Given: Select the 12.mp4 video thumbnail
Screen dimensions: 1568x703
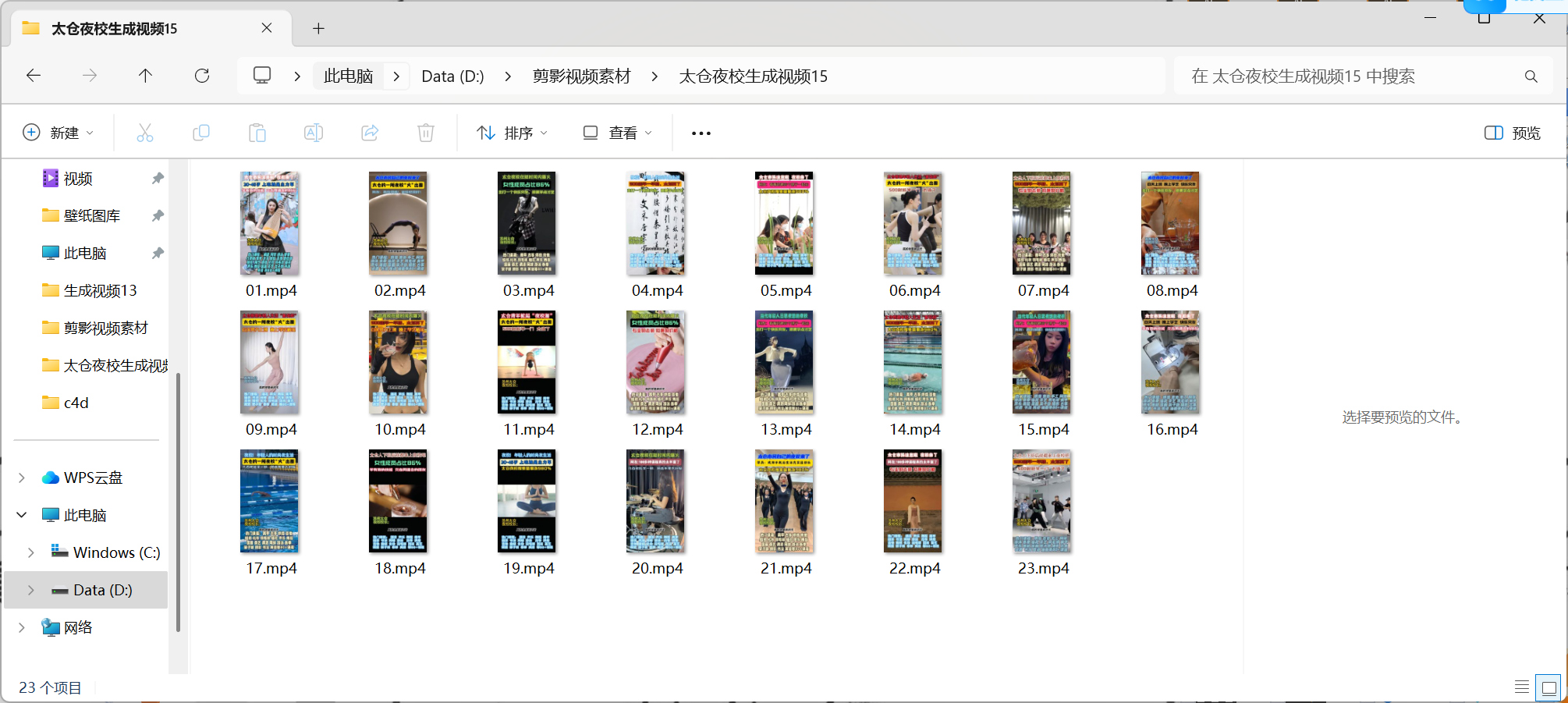Looking at the screenshot, I should coord(656,364).
